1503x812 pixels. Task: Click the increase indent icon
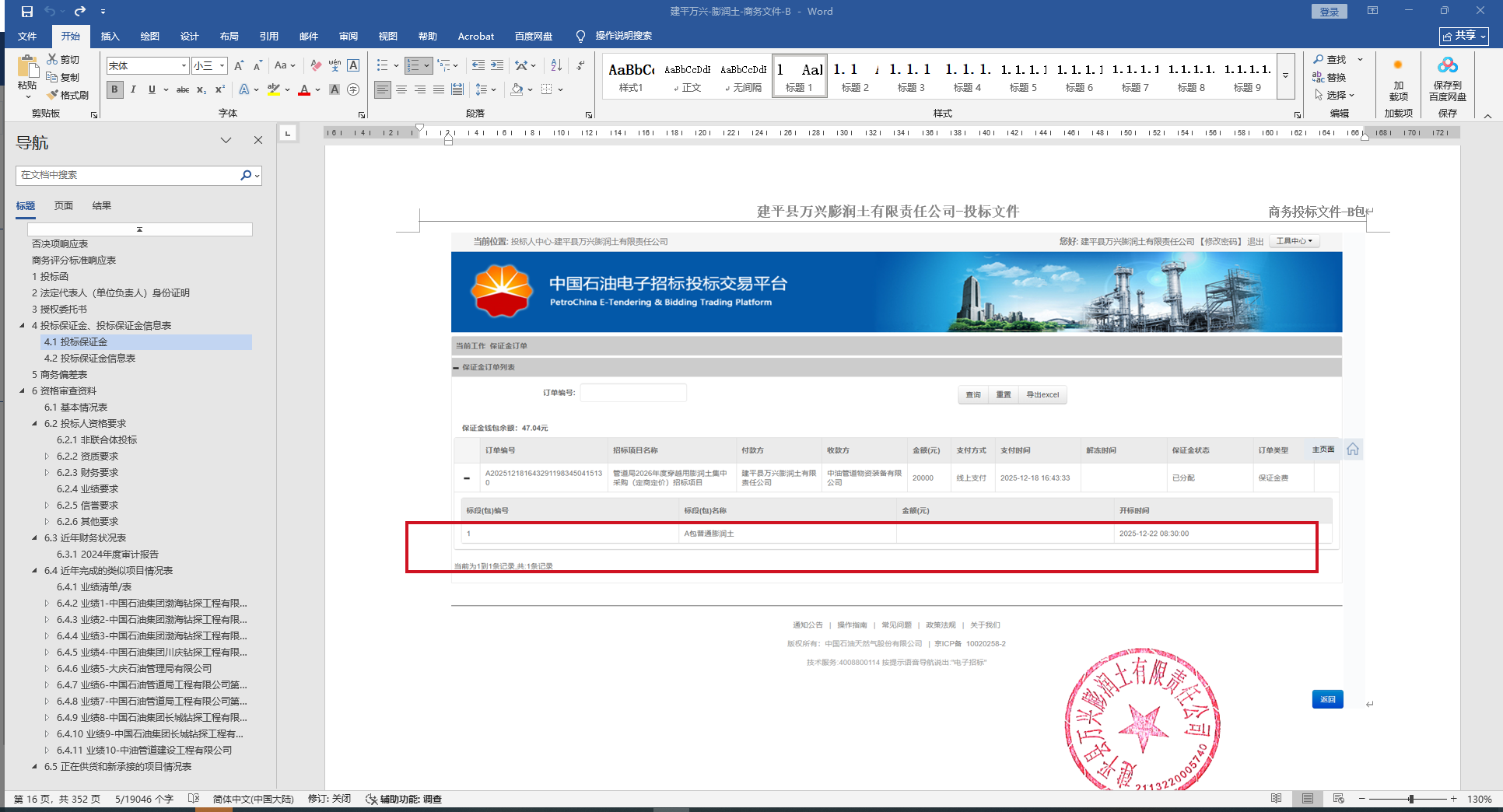click(497, 66)
